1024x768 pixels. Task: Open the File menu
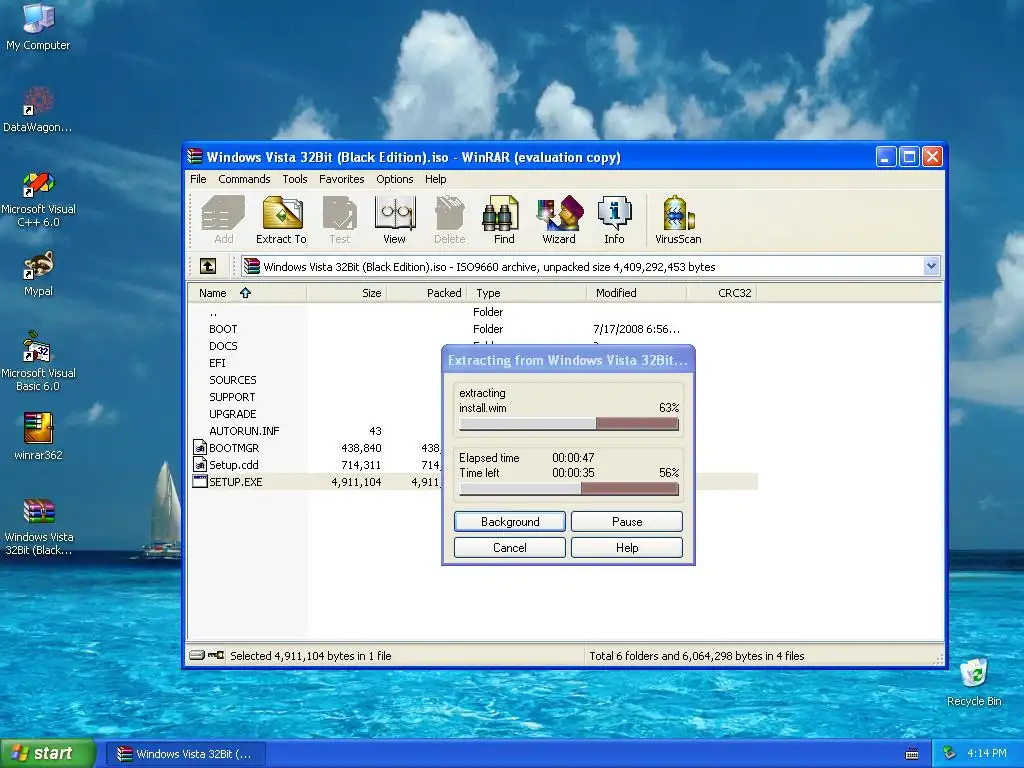[198, 179]
